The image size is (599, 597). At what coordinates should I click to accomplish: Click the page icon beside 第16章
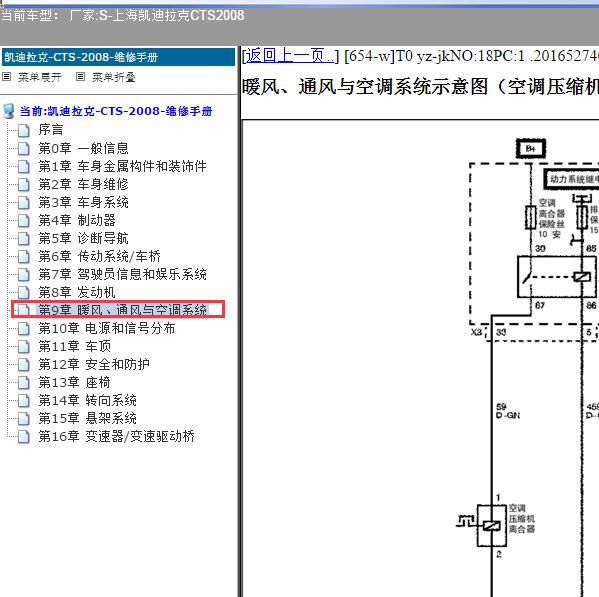(x=24, y=437)
